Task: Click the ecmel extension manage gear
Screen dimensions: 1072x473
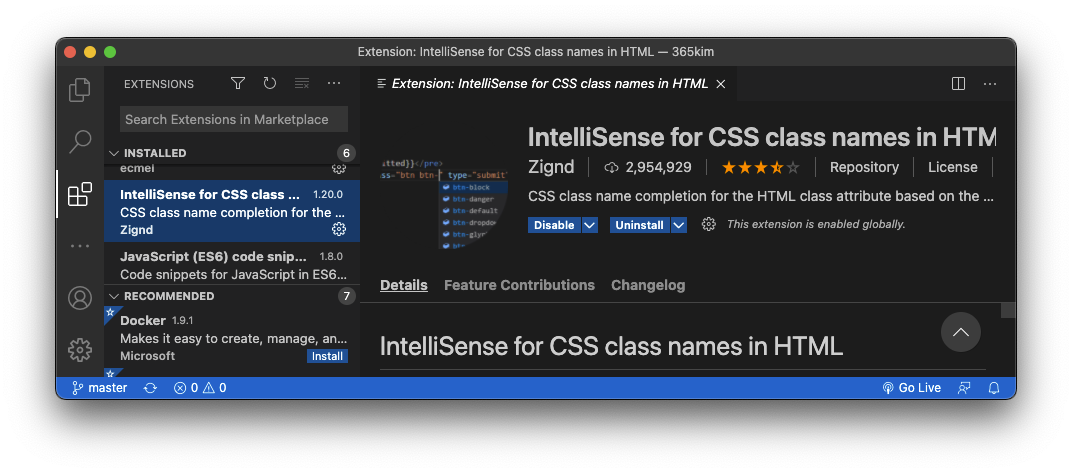Action: 338,168
